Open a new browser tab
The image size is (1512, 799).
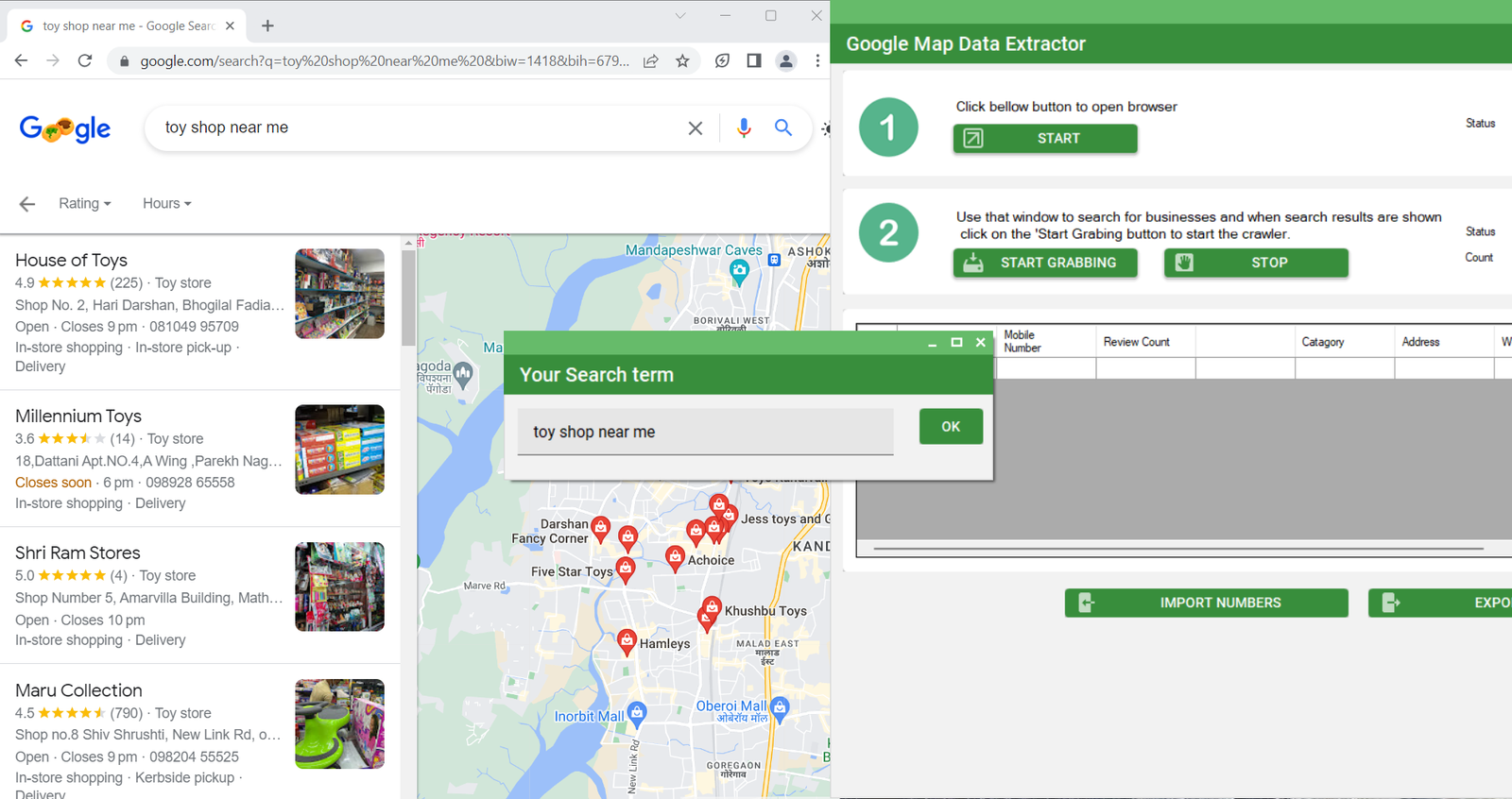(x=267, y=26)
